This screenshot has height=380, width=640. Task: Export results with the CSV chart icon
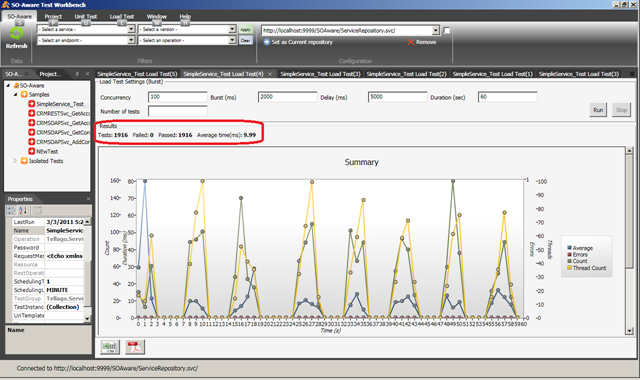pos(110,347)
